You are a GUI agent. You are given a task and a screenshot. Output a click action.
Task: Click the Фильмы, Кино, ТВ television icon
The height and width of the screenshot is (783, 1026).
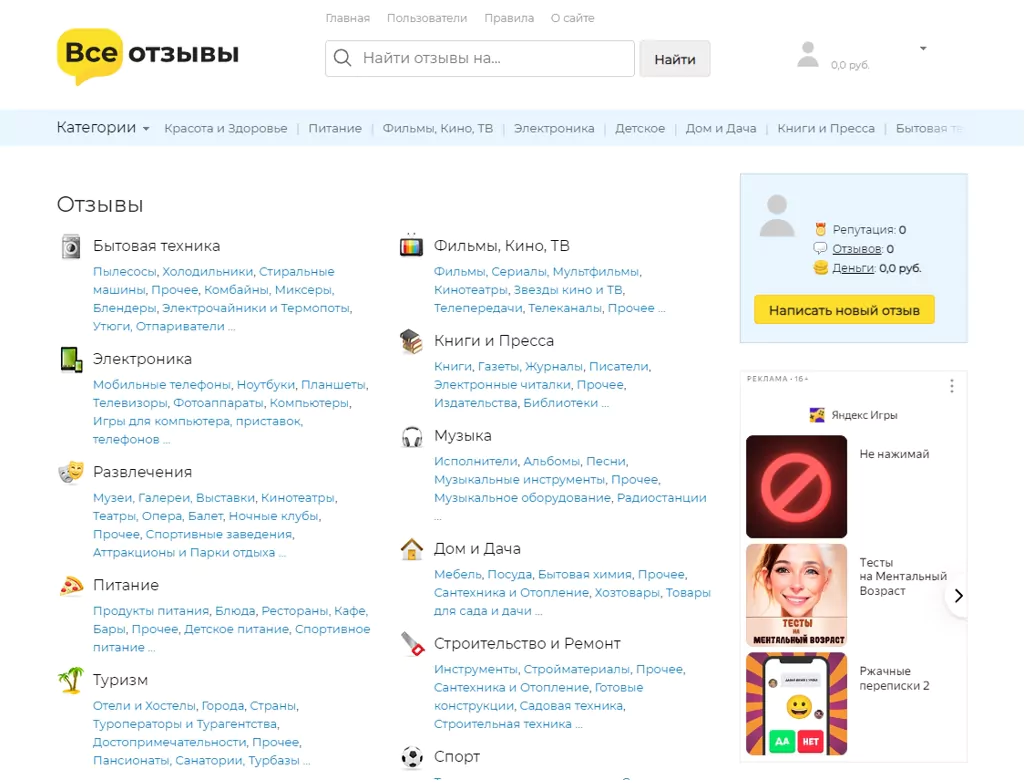pyautogui.click(x=412, y=246)
